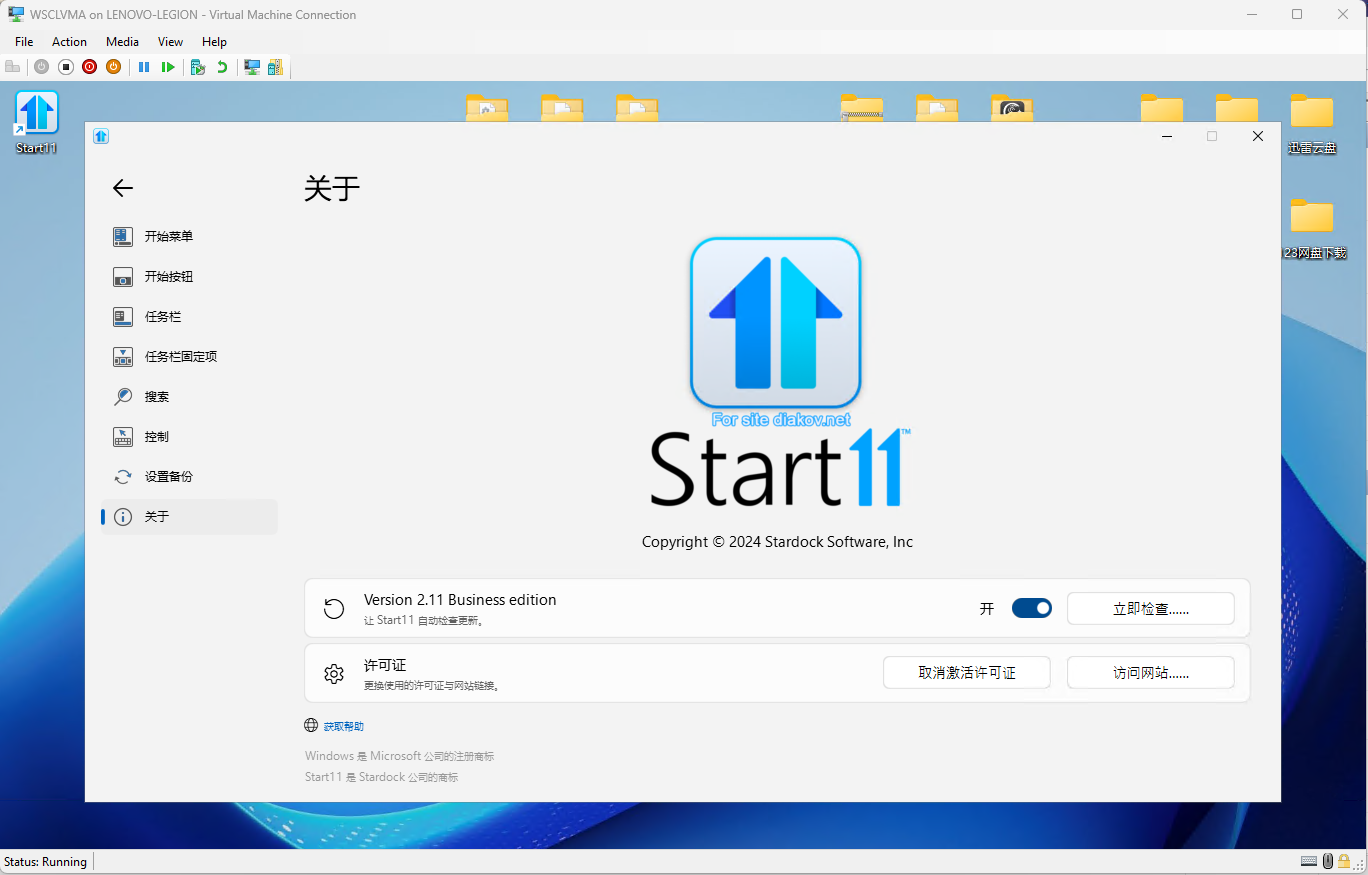This screenshot has height=875, width=1368.
Task: Go back using the left arrow
Action: coord(123,188)
